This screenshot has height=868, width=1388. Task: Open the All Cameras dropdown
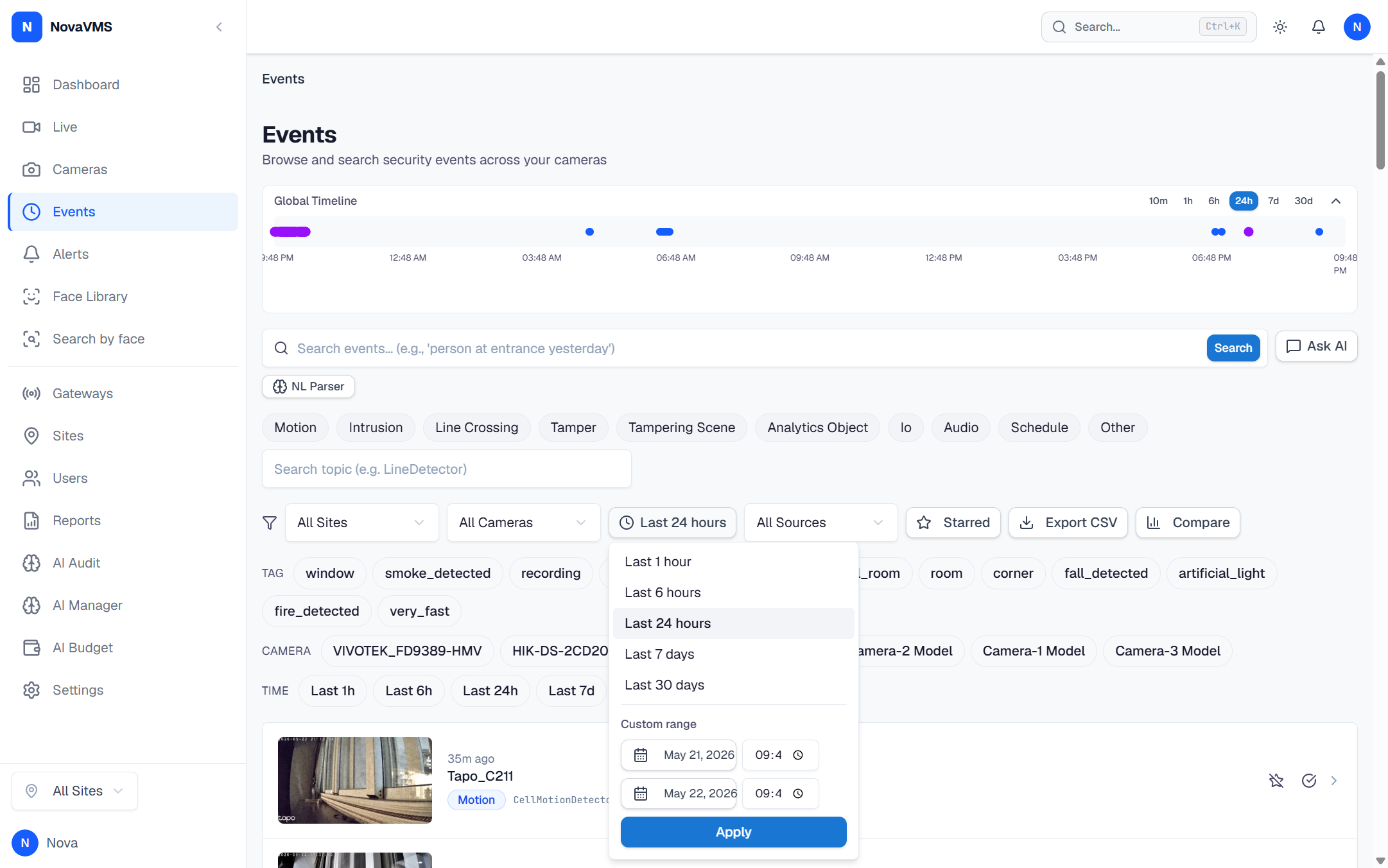pos(524,523)
